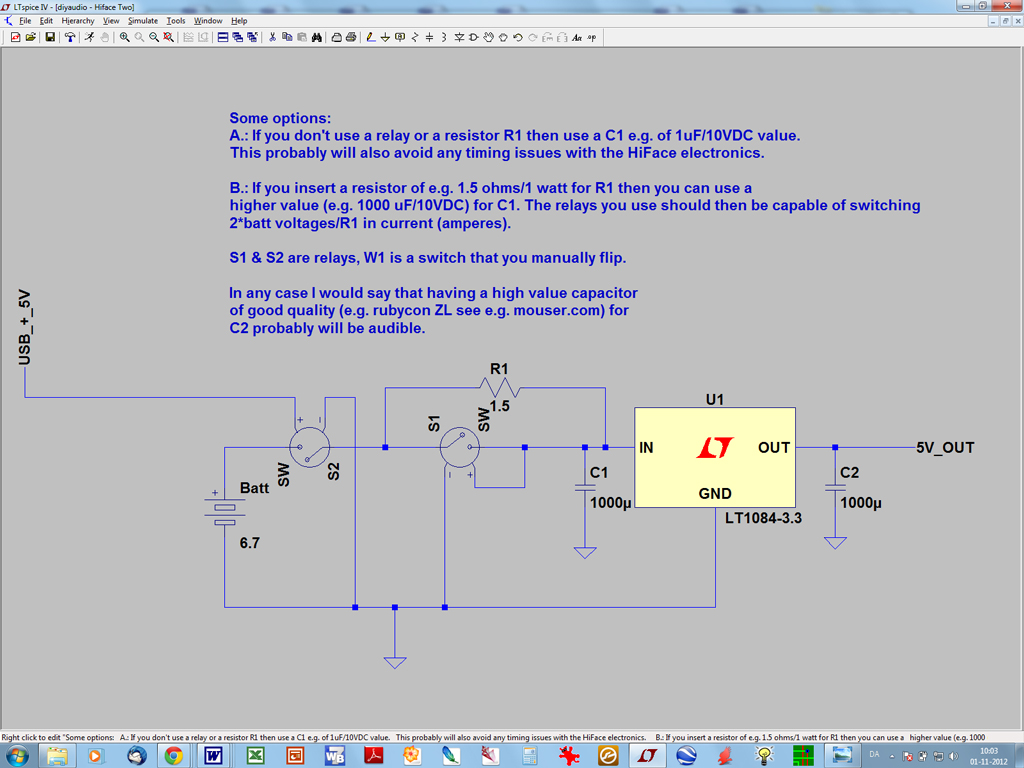Click the resistor R1 symbol in schematic
Image resolution: width=1024 pixels, height=768 pixels.
pos(499,388)
